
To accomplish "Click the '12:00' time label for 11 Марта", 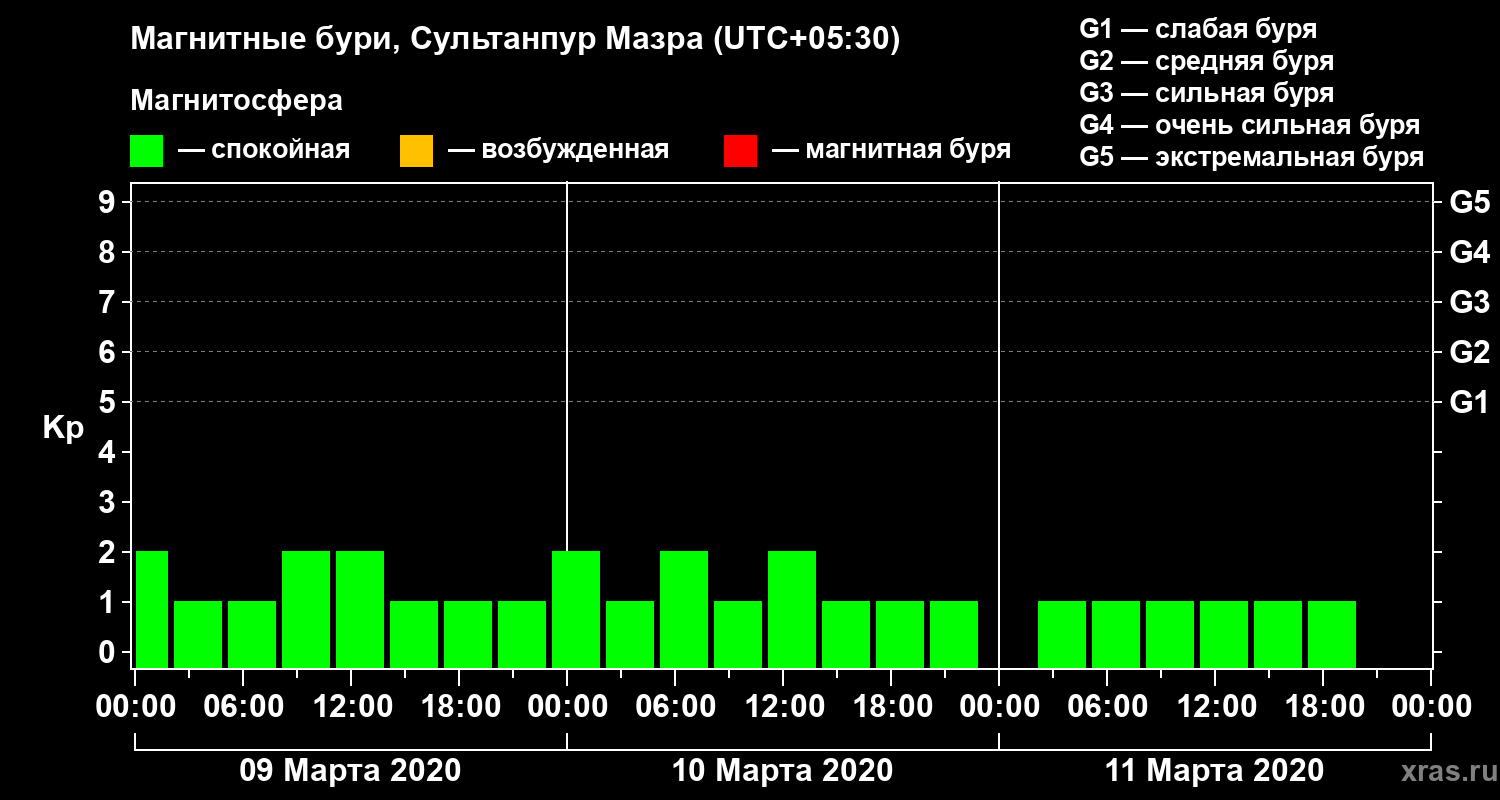I will (x=1215, y=707).
